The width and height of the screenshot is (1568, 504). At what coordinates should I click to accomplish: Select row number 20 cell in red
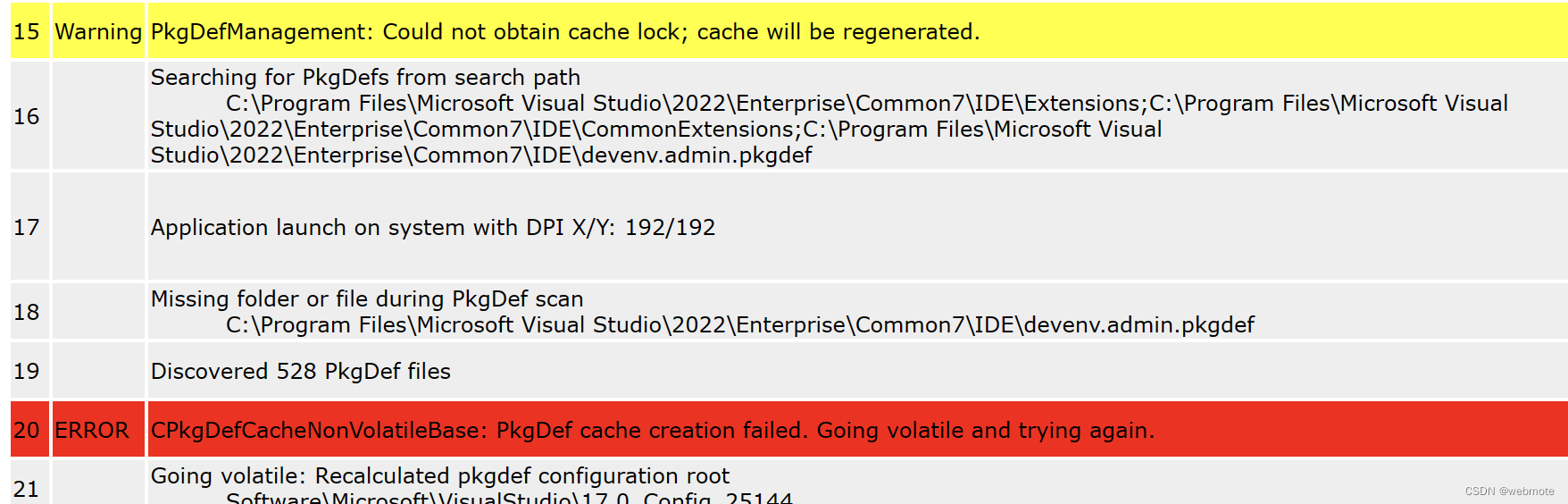[27, 430]
